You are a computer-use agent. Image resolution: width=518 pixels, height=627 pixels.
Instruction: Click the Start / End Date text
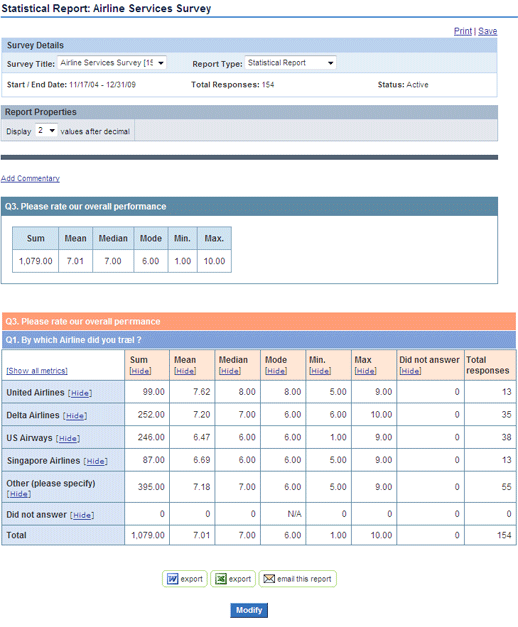[71, 85]
